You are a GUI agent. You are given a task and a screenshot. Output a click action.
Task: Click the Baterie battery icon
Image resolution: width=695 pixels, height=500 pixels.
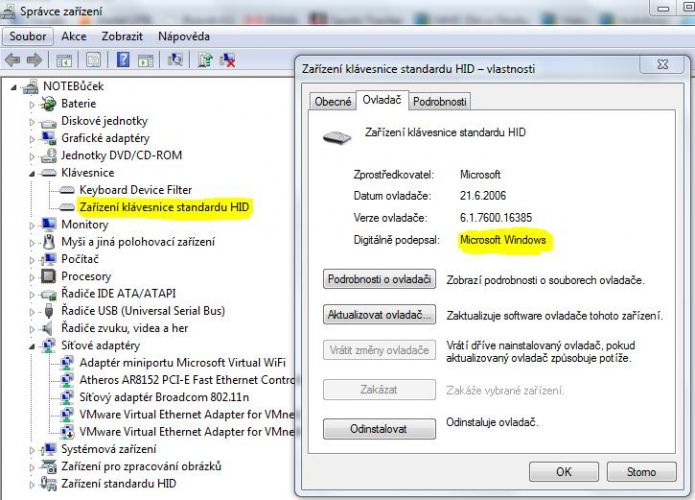[48, 104]
